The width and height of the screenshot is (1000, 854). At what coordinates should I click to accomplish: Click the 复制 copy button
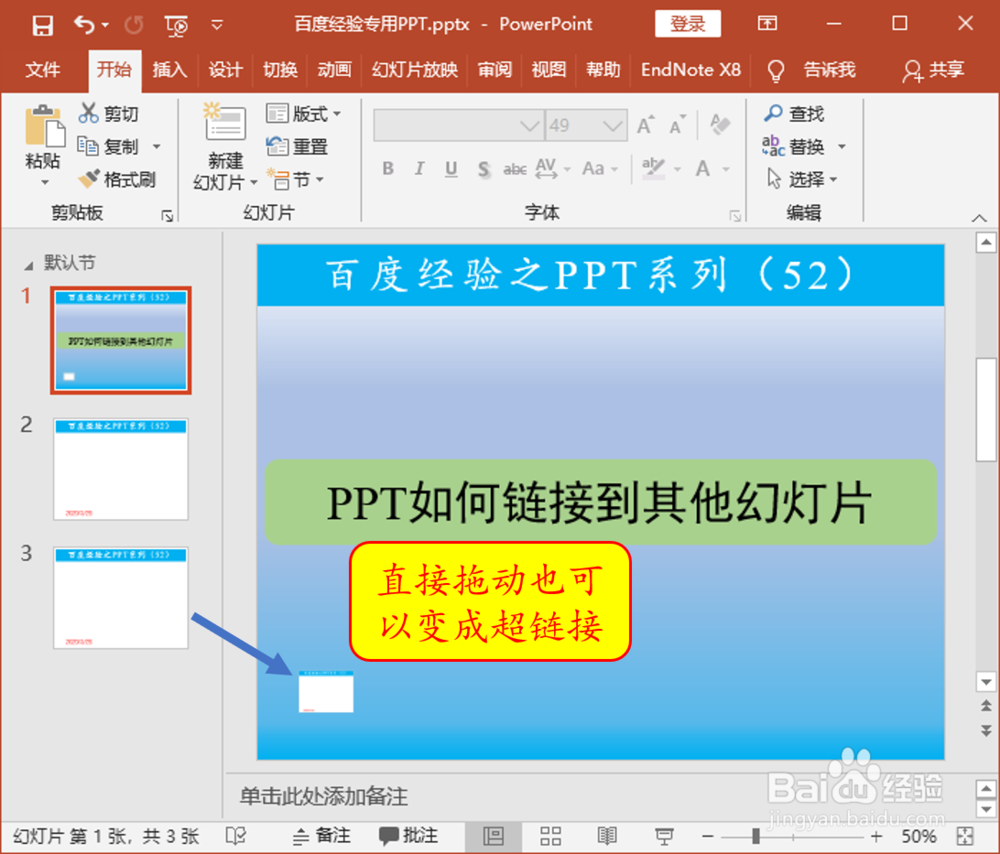click(108, 147)
